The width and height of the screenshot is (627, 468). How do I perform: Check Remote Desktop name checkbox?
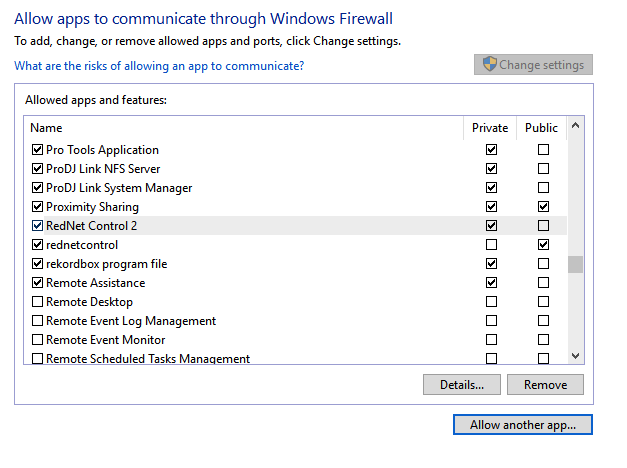point(37,301)
